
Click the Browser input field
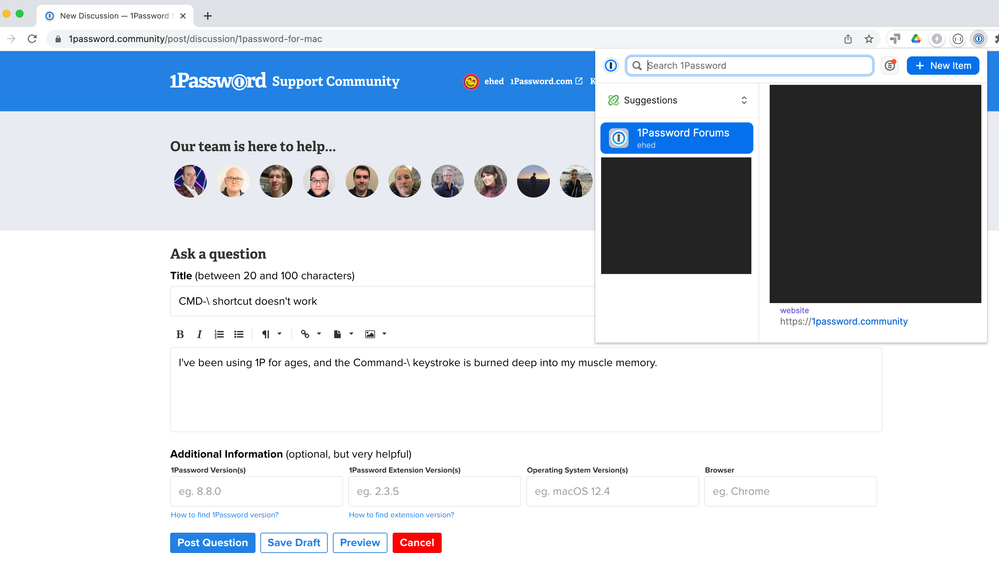tap(791, 491)
